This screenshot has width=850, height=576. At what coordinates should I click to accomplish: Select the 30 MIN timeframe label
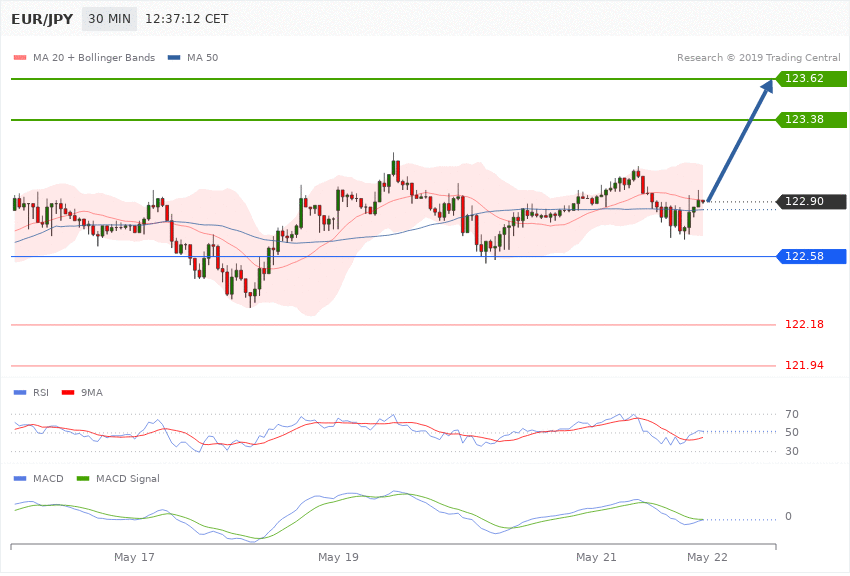[x=110, y=19]
